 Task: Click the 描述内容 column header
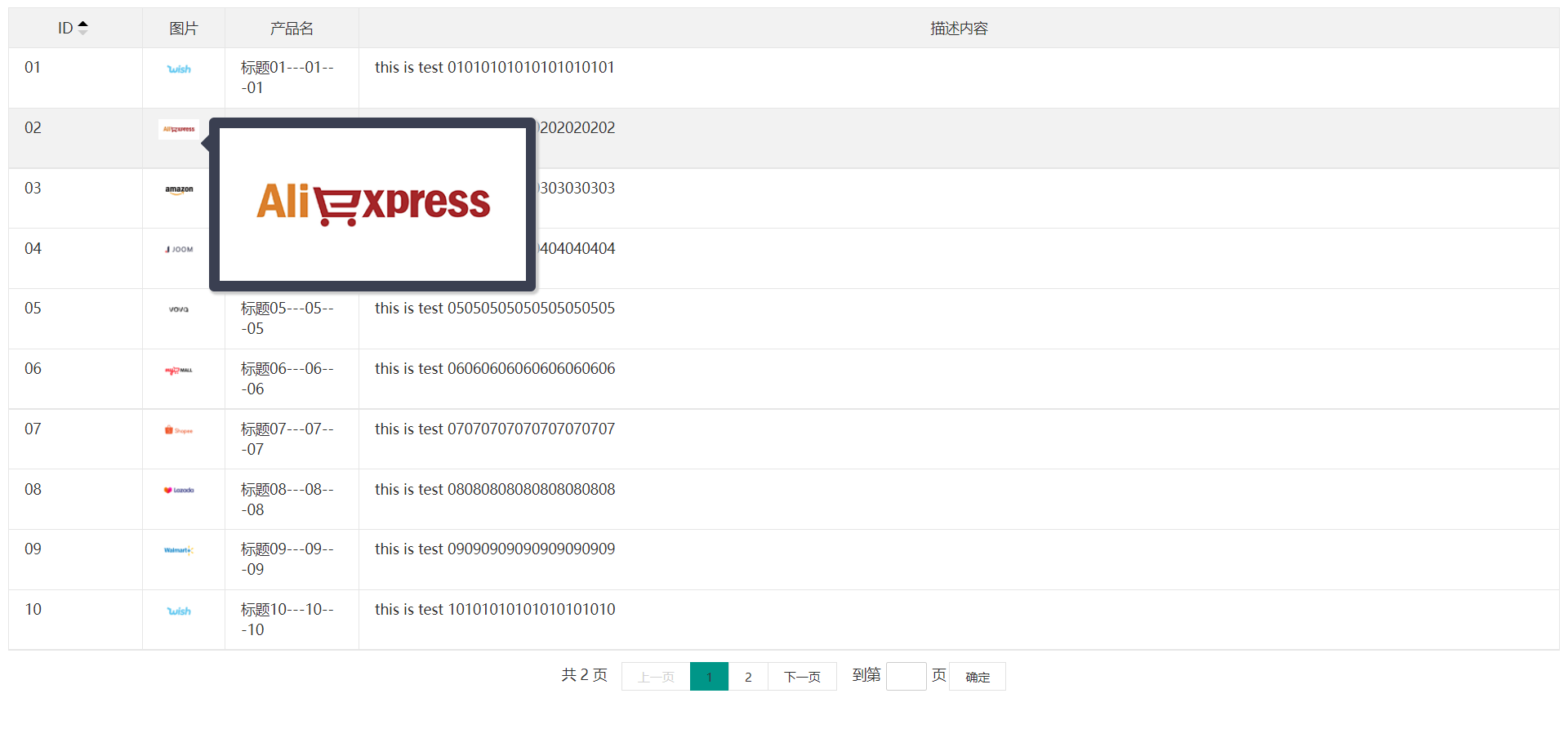tap(959, 28)
